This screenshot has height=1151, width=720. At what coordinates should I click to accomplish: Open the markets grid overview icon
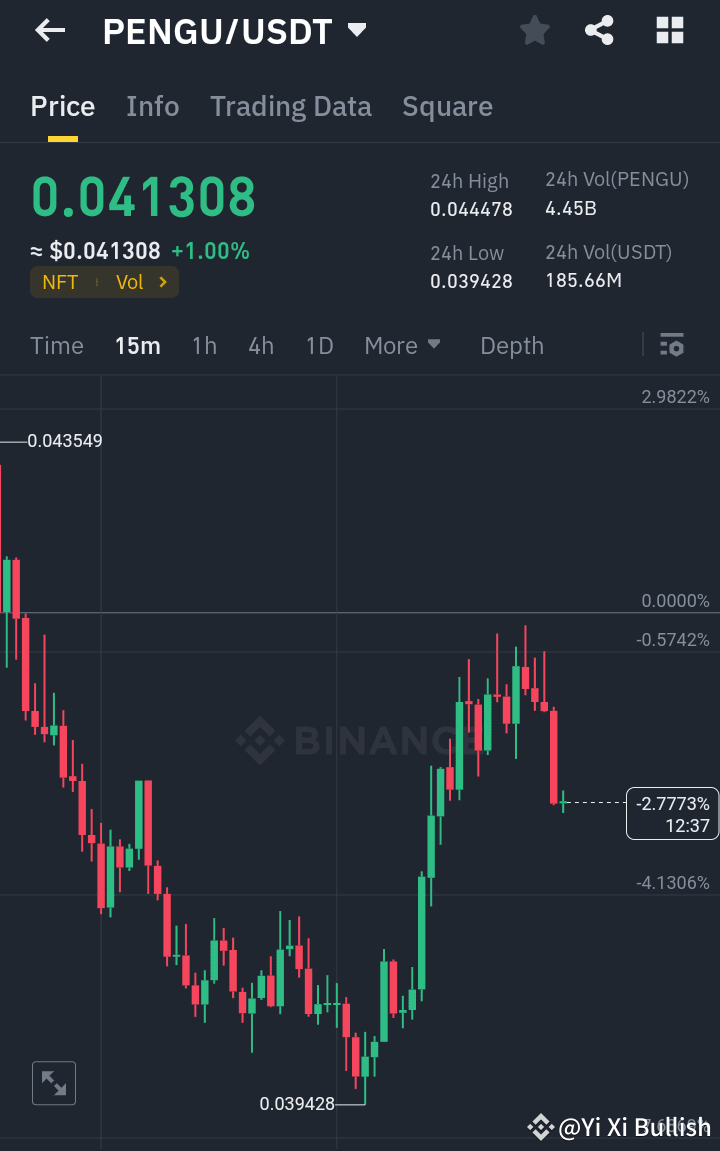(669, 30)
